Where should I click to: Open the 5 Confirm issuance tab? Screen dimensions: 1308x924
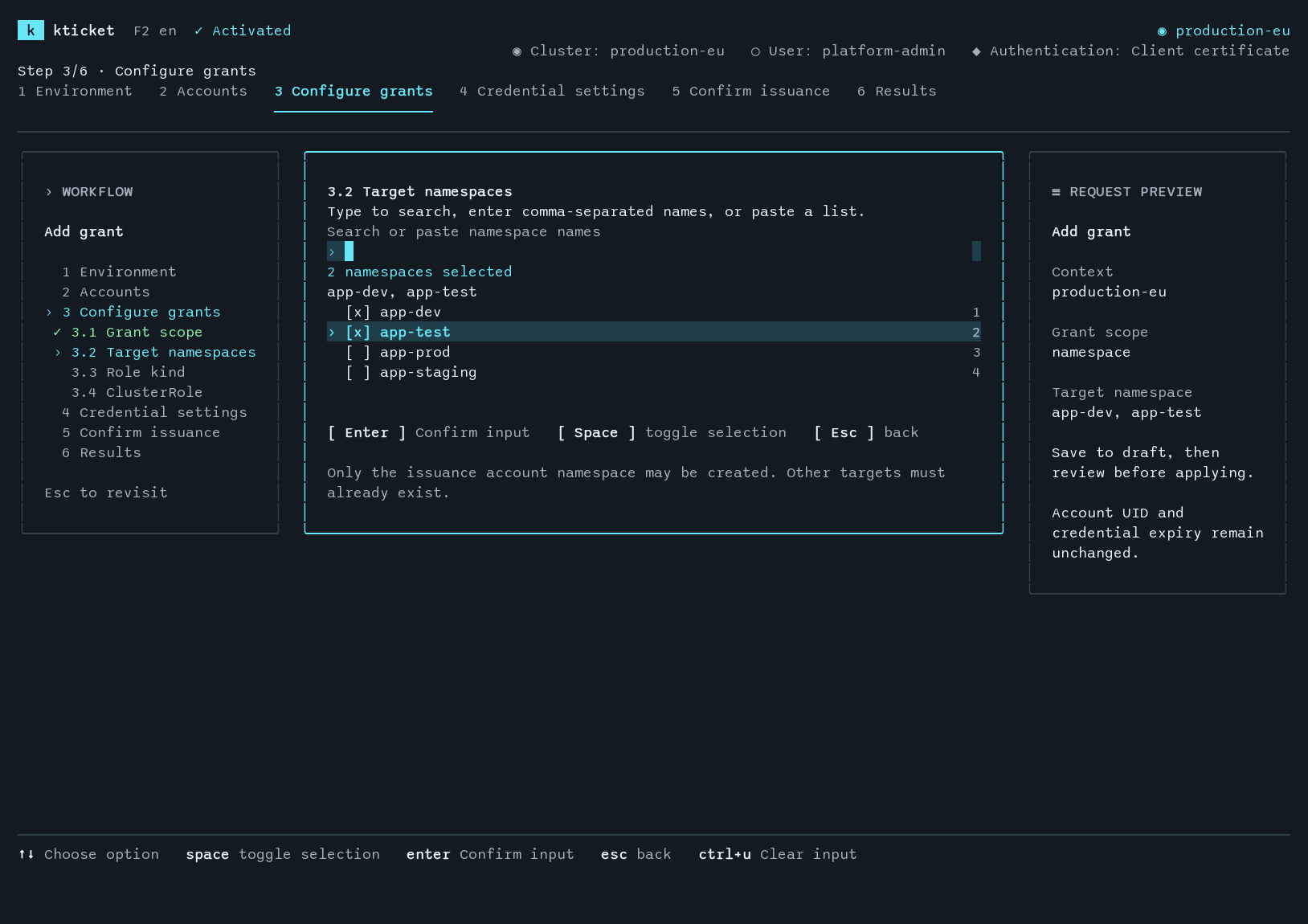coord(751,91)
